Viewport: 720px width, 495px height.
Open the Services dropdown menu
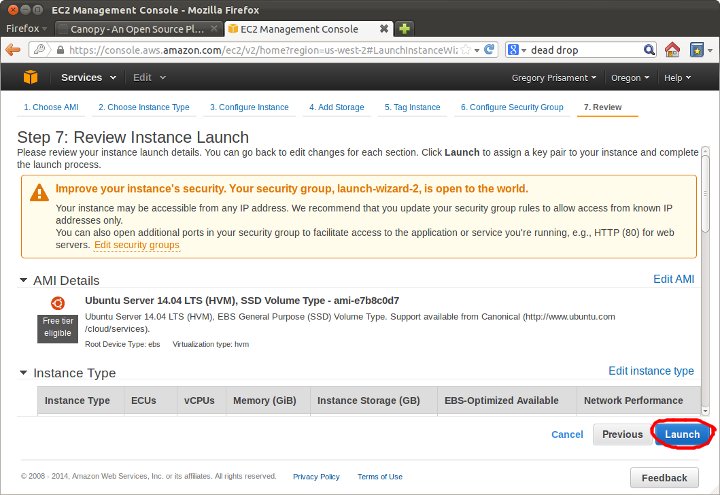click(89, 78)
